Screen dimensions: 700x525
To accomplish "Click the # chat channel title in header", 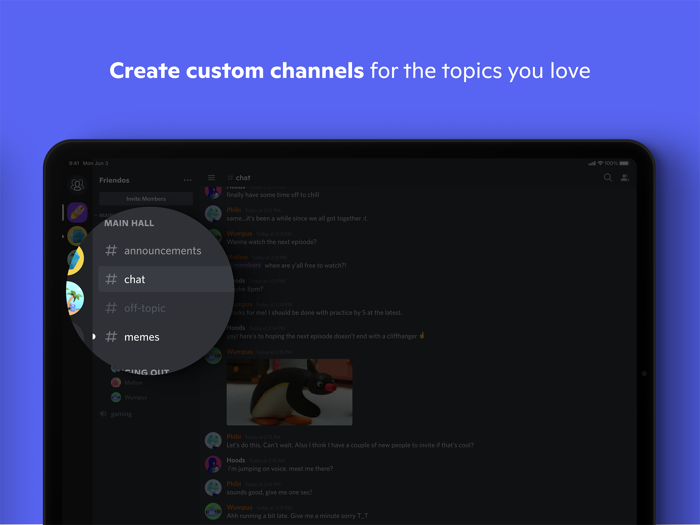I will 239,178.
